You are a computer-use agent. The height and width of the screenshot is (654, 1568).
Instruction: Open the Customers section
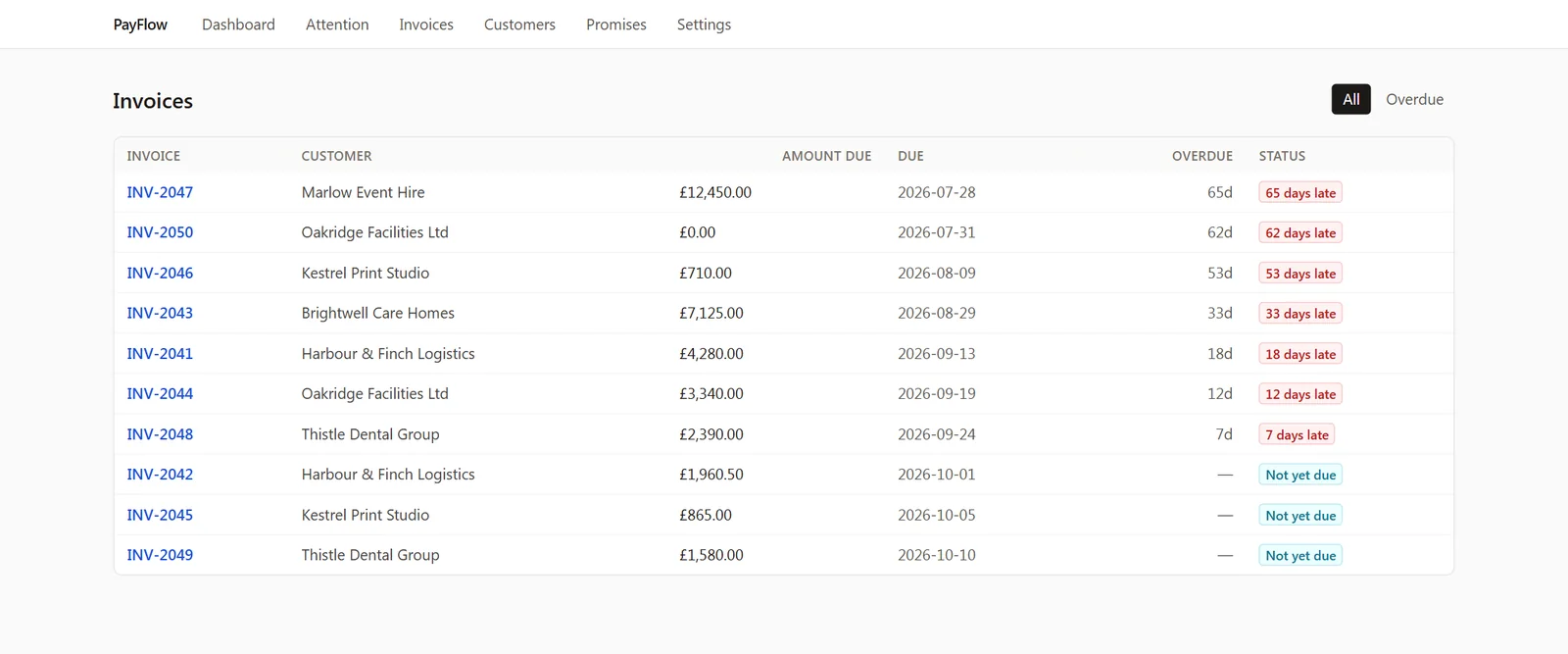tap(519, 25)
